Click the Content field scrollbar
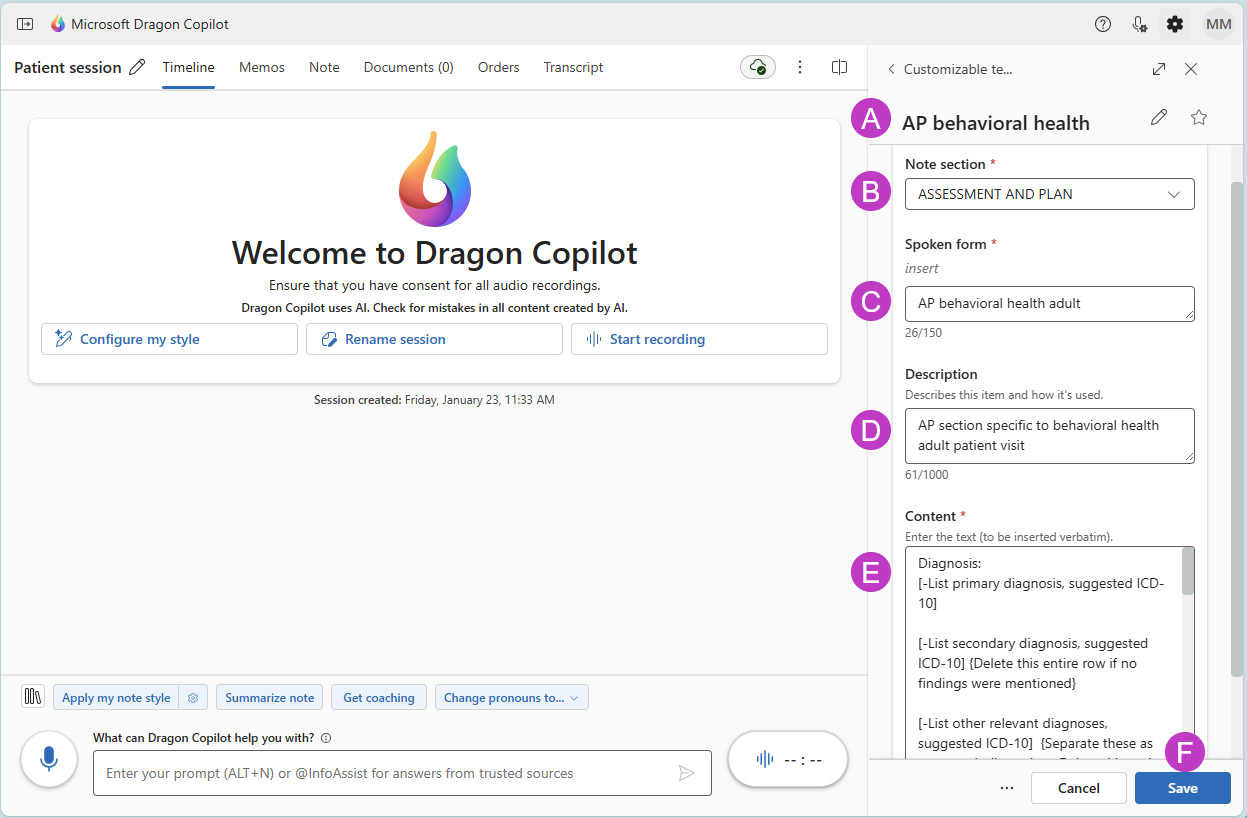This screenshot has width=1247, height=818. pyautogui.click(x=1188, y=572)
